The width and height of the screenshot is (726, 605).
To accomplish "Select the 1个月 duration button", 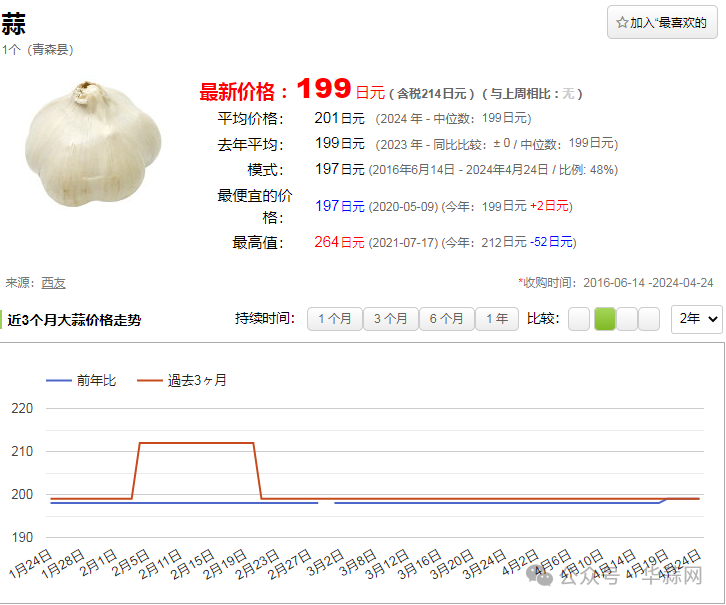I will pos(334,319).
